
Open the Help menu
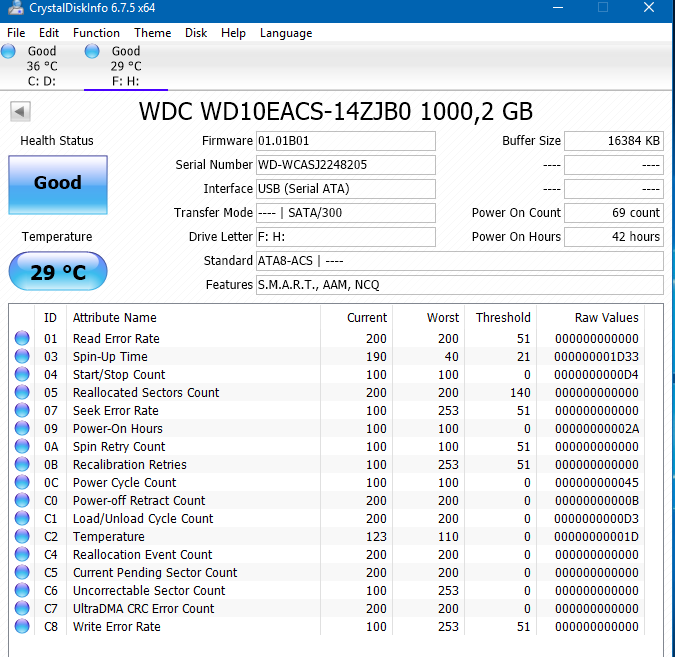click(x=233, y=33)
